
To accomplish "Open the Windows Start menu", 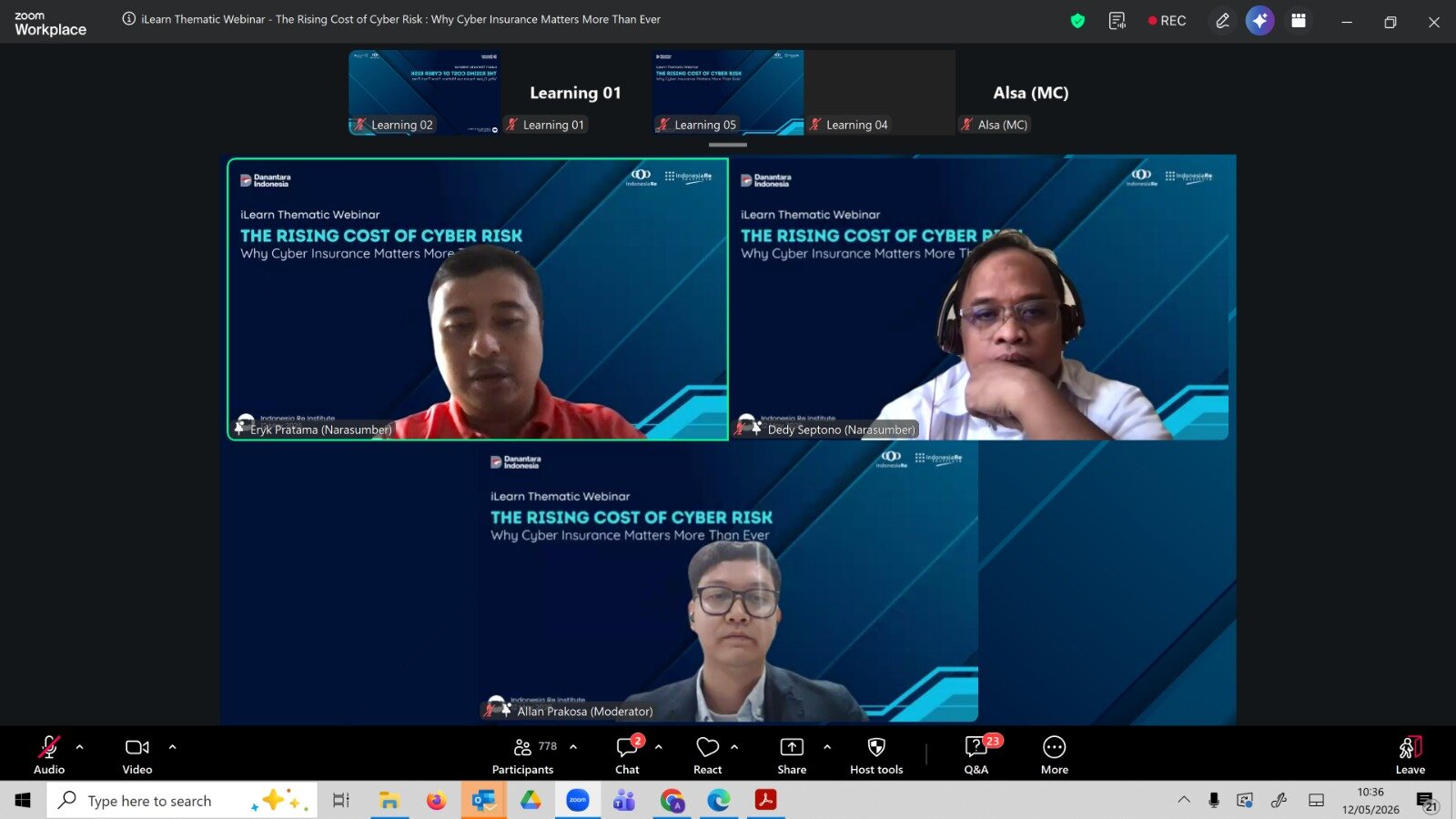I will [x=23, y=801].
